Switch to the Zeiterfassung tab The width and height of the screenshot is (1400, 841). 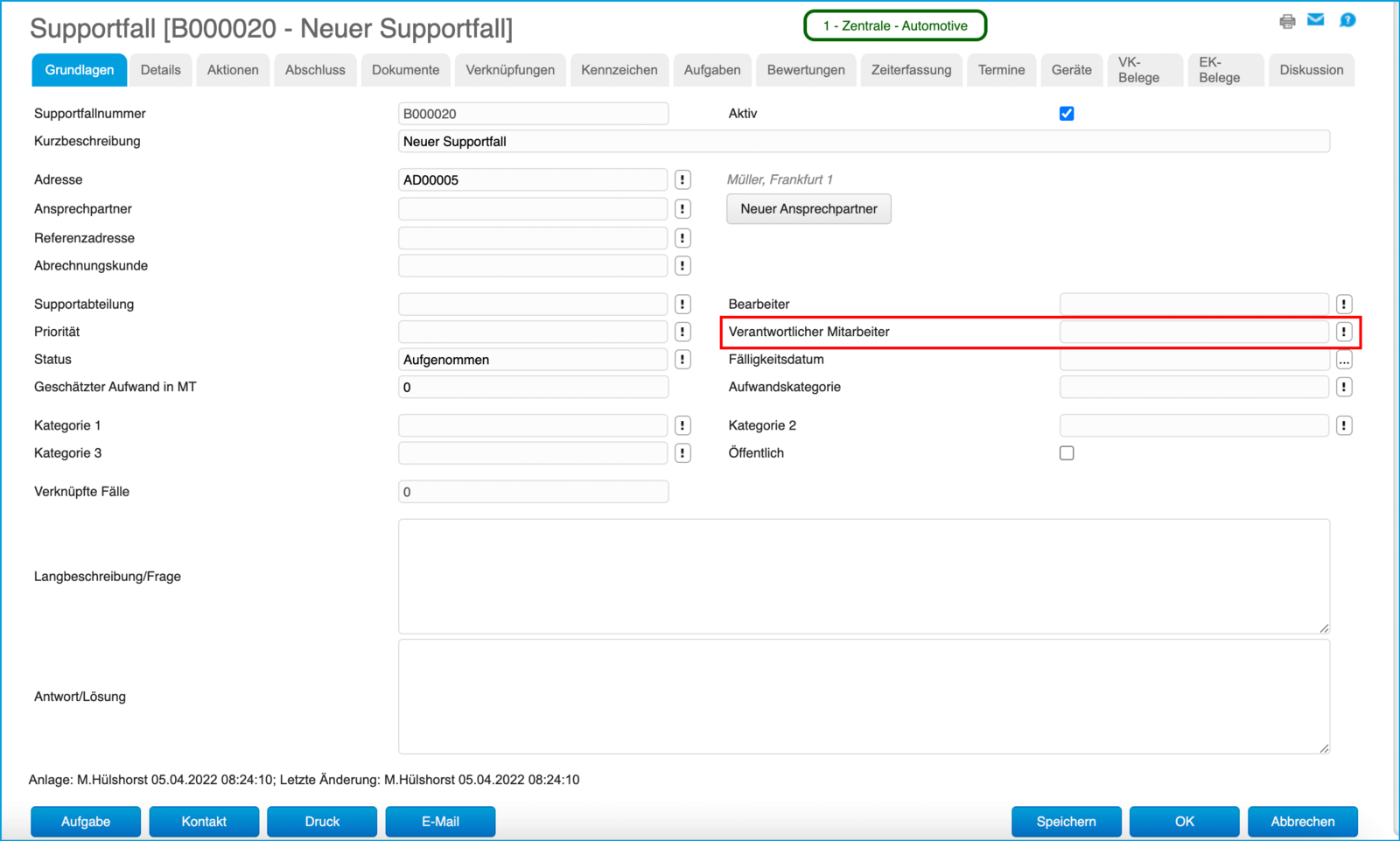[911, 70]
